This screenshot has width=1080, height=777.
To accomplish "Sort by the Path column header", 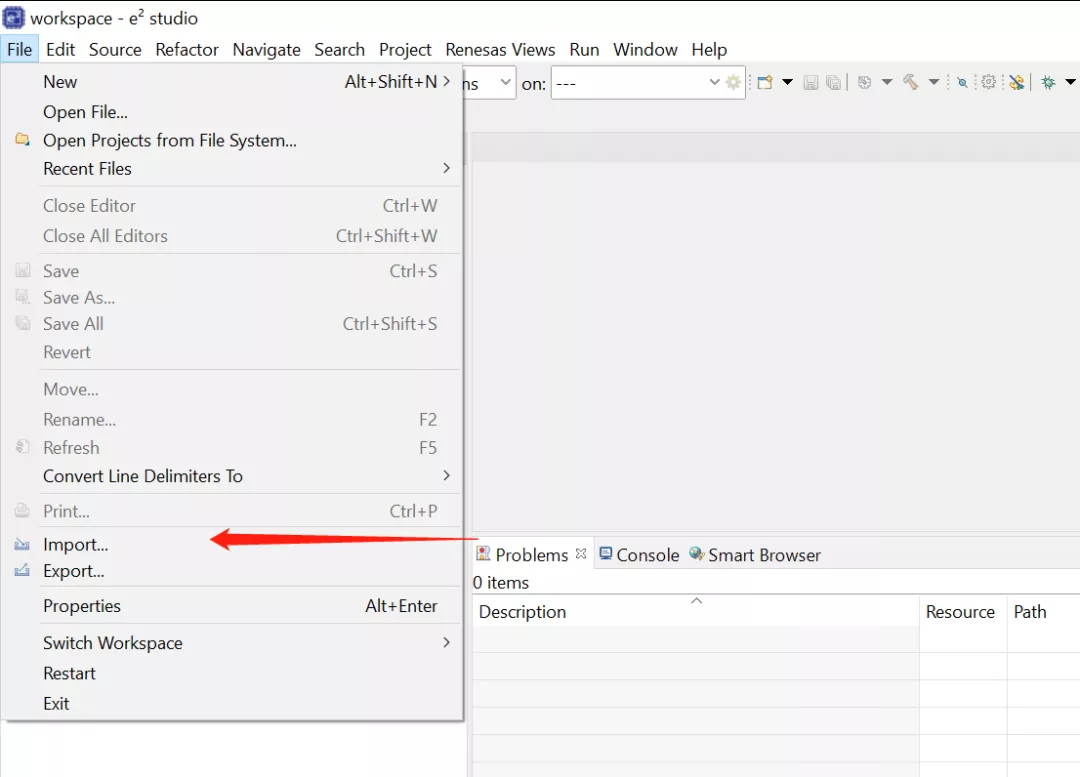I will 1043,612.
